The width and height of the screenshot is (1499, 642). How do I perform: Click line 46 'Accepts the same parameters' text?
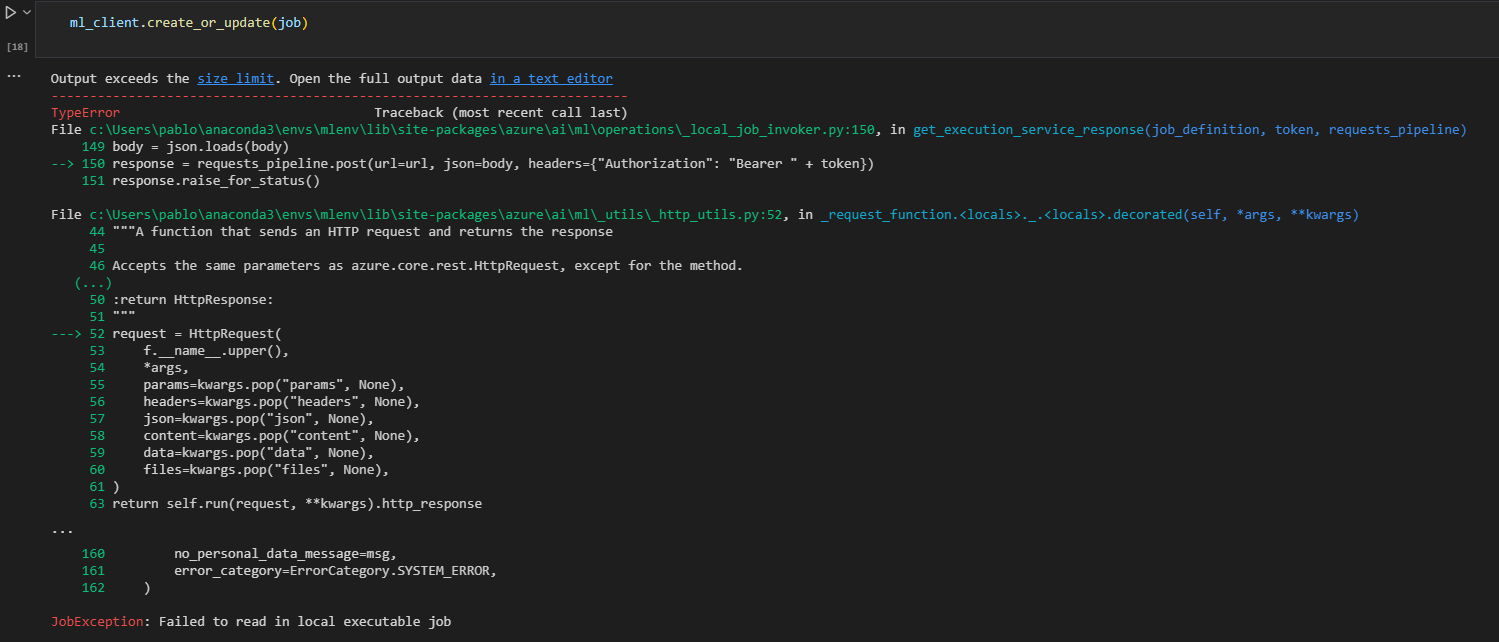point(427,266)
